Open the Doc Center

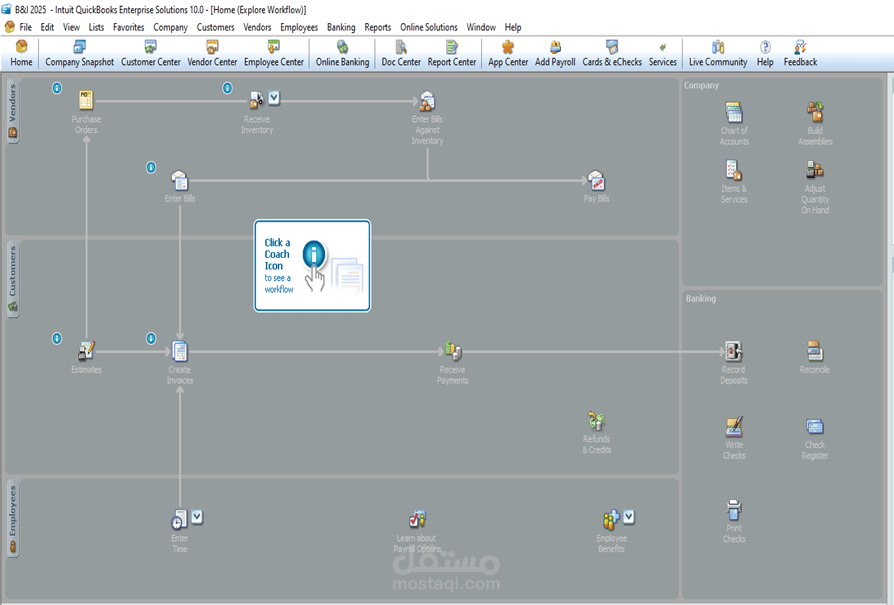coord(401,54)
